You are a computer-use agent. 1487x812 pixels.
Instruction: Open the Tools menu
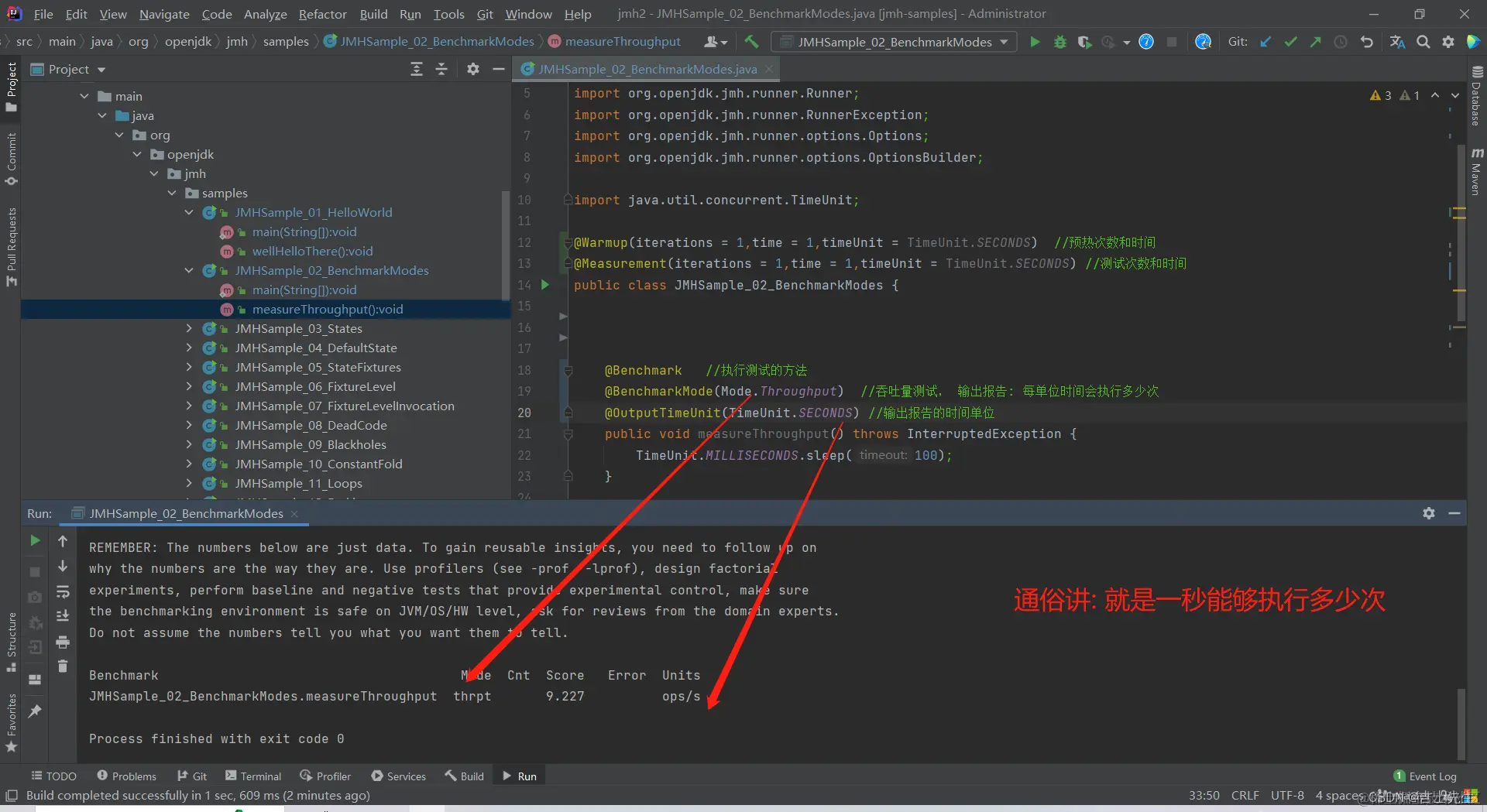point(448,14)
